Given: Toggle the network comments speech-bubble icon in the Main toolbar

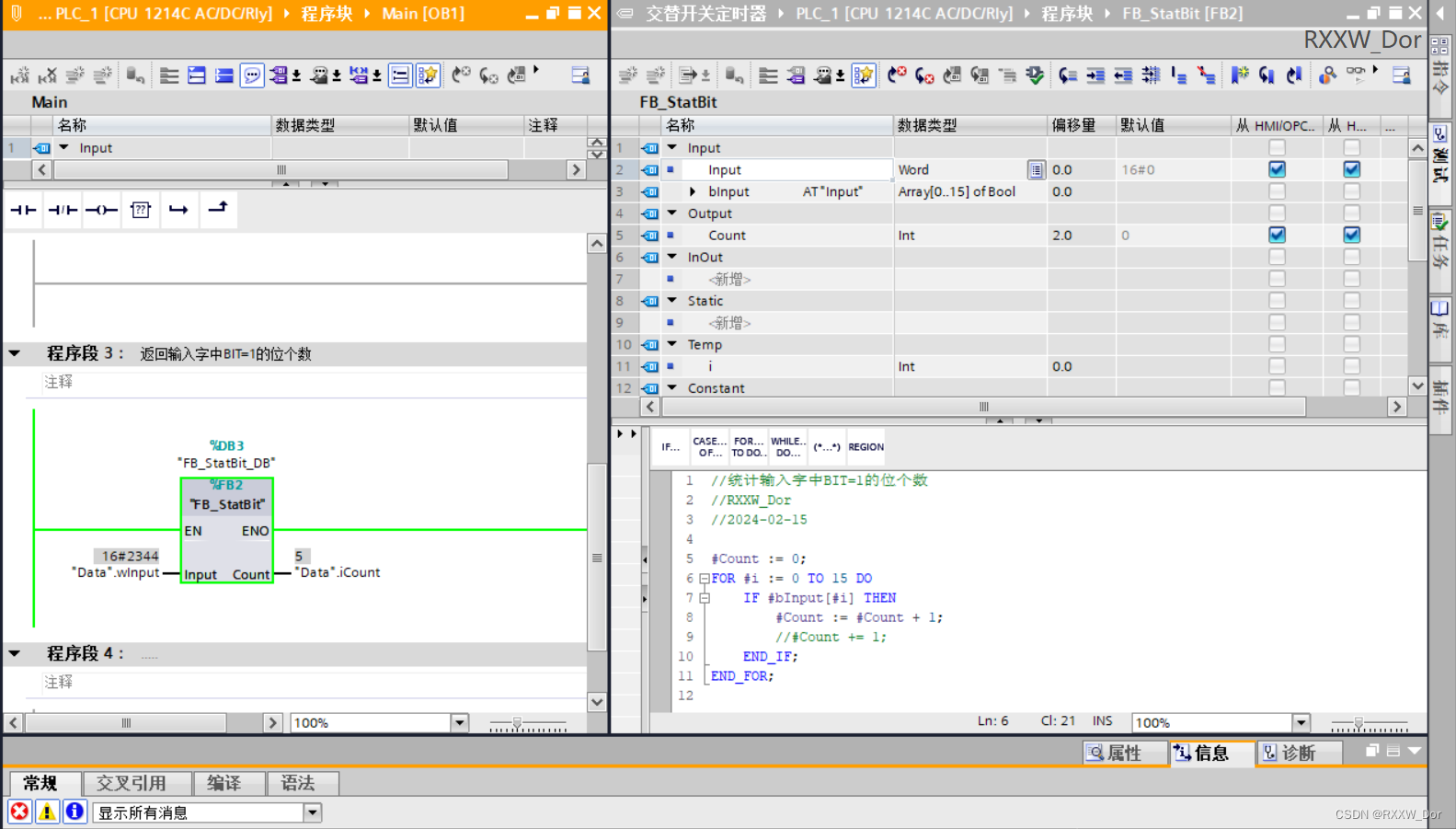Looking at the screenshot, I should tap(252, 75).
